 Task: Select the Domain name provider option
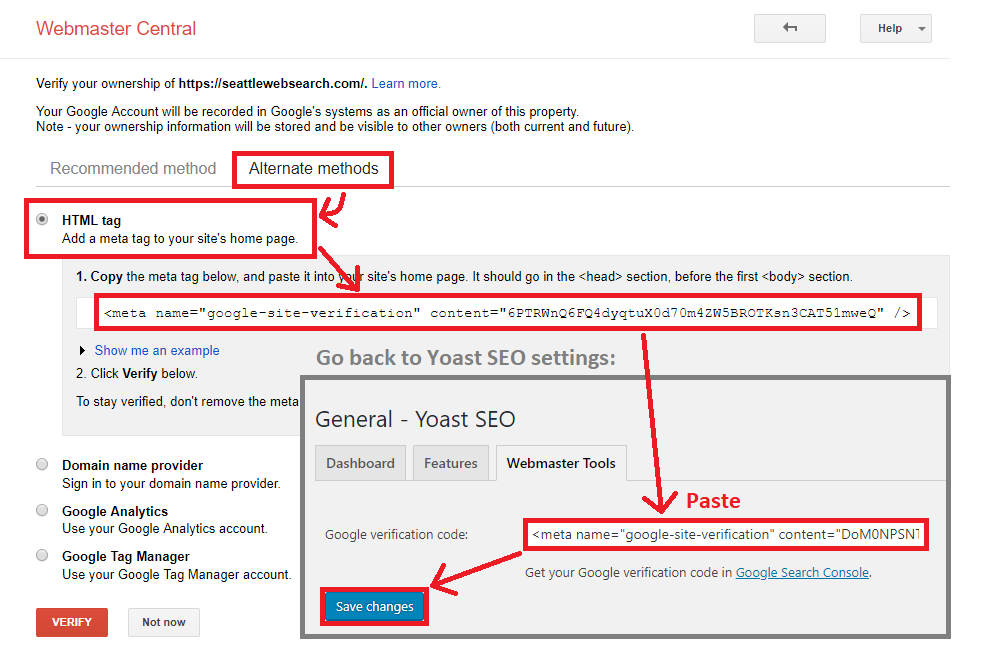[x=42, y=464]
